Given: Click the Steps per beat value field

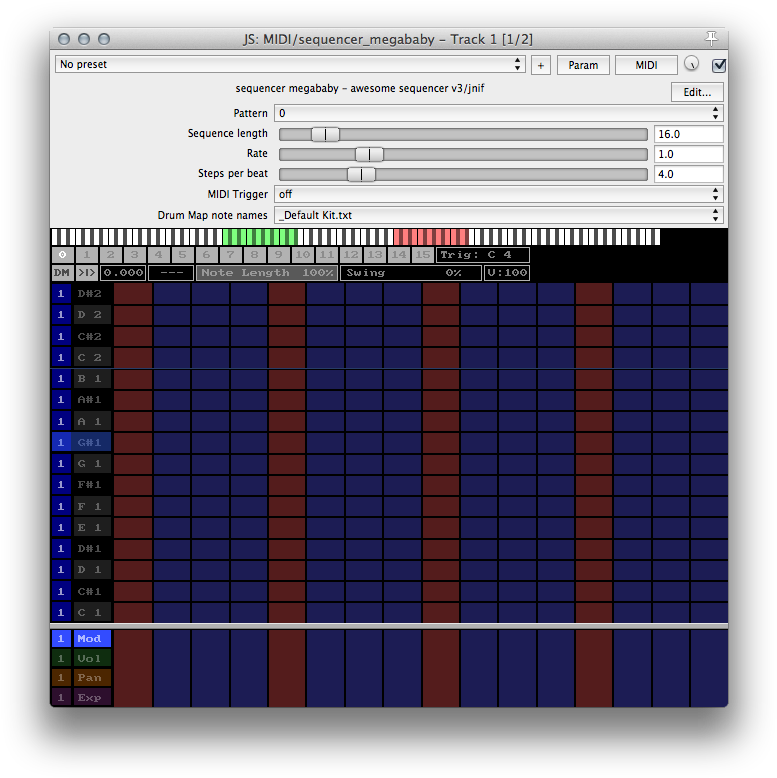Looking at the screenshot, I should point(688,174).
